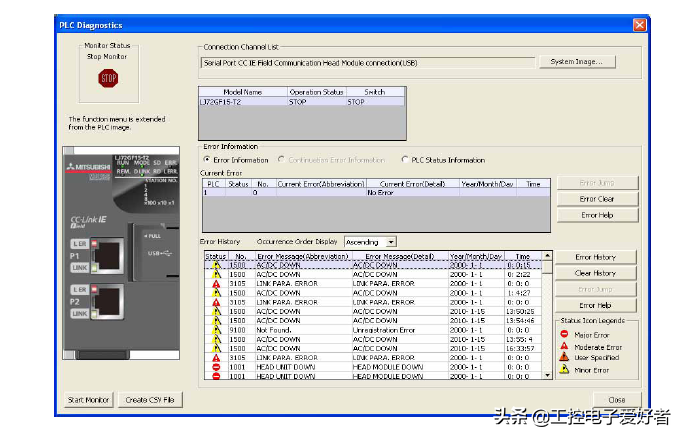Click the Minor Error legend icon
The height and width of the screenshot is (438, 683).
[564, 368]
